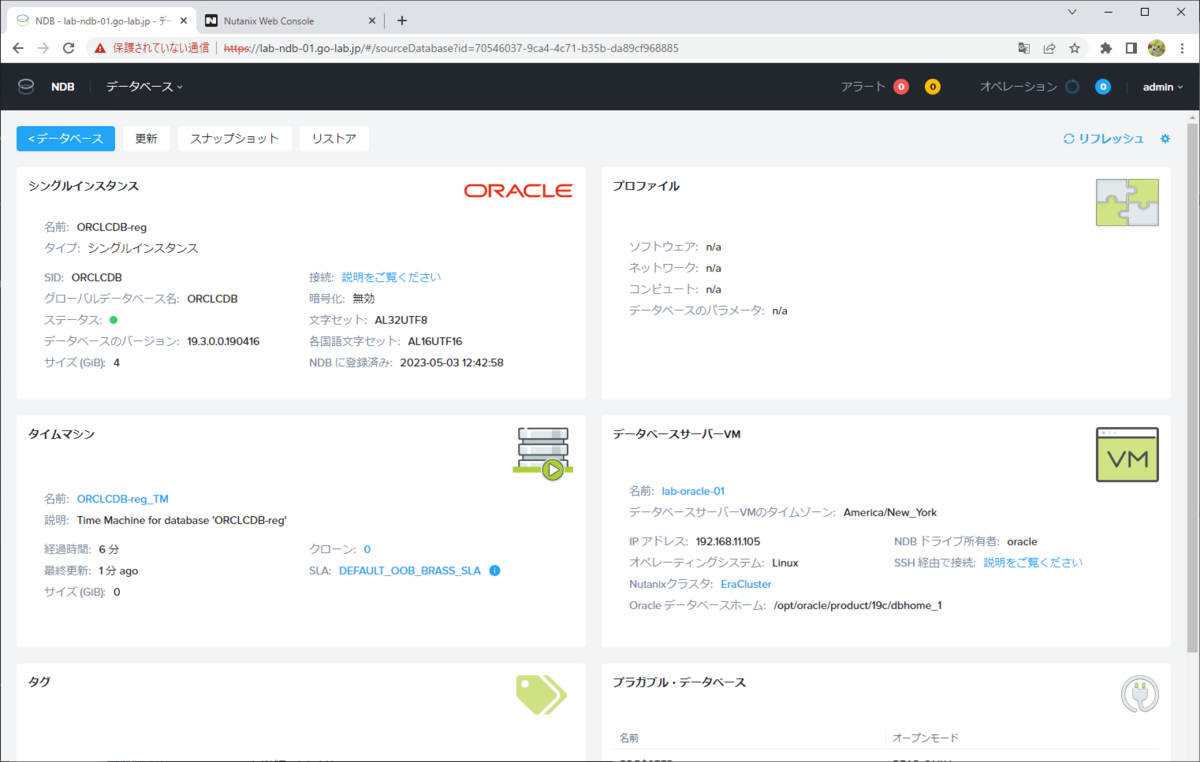The height and width of the screenshot is (762, 1200).
Task: Open the Chrome three-dot menu
Action: tap(1182, 47)
